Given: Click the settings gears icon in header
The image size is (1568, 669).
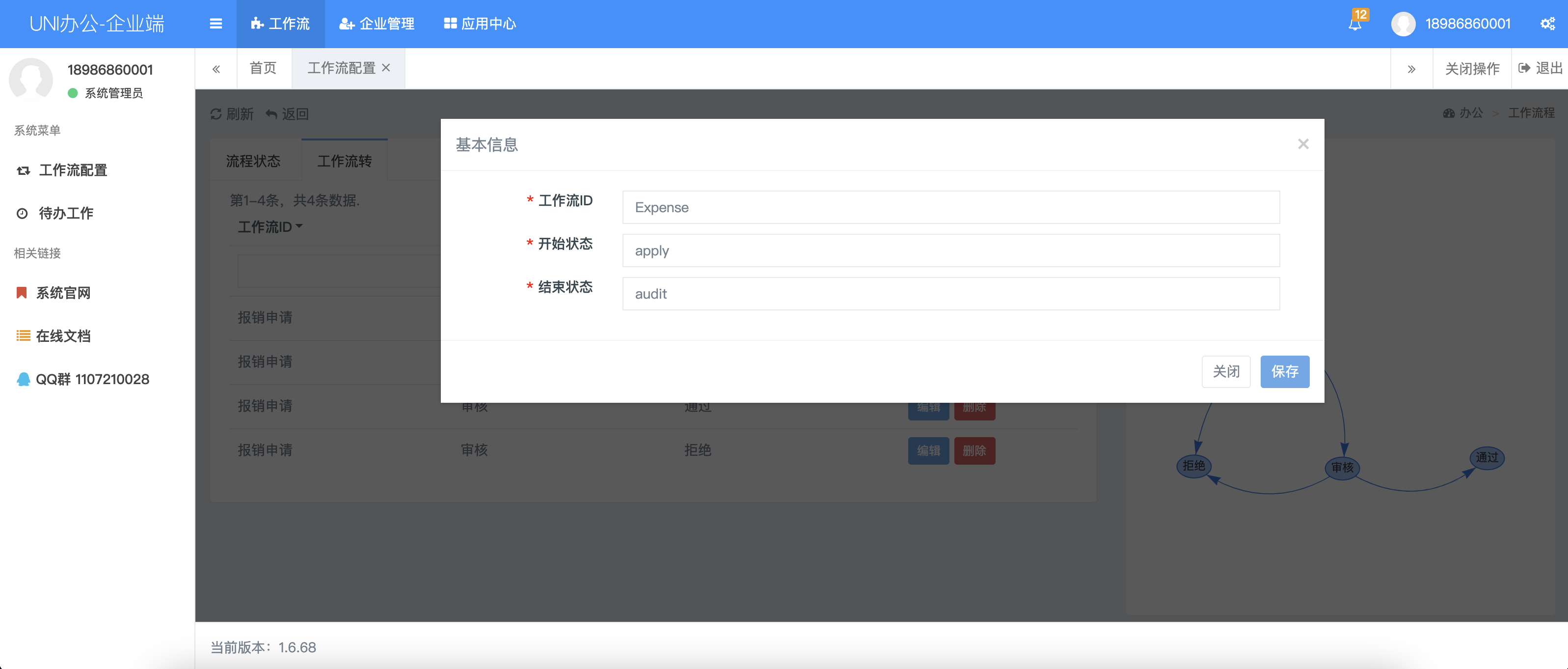Looking at the screenshot, I should (1547, 24).
